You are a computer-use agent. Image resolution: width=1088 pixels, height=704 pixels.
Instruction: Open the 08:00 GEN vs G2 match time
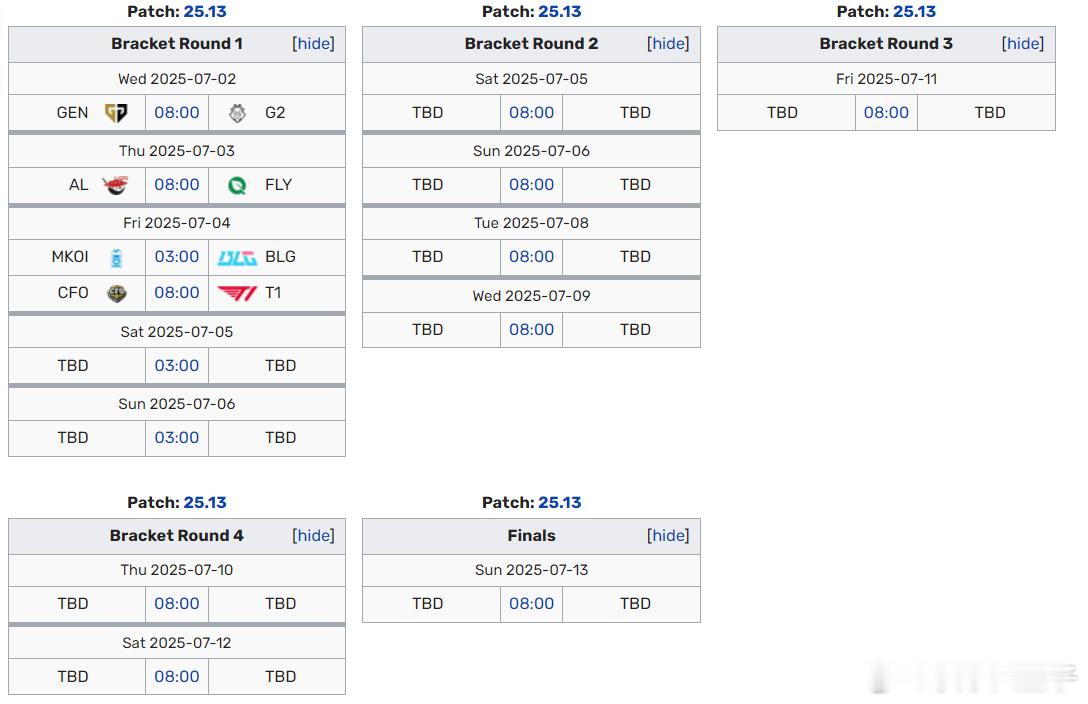pyautogui.click(x=177, y=112)
